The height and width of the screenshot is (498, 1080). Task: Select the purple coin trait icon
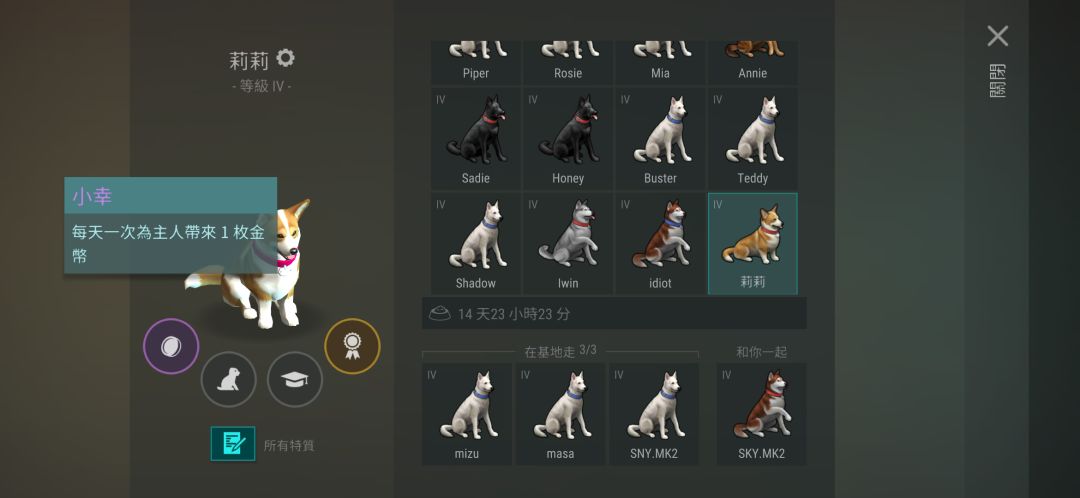[x=171, y=346]
